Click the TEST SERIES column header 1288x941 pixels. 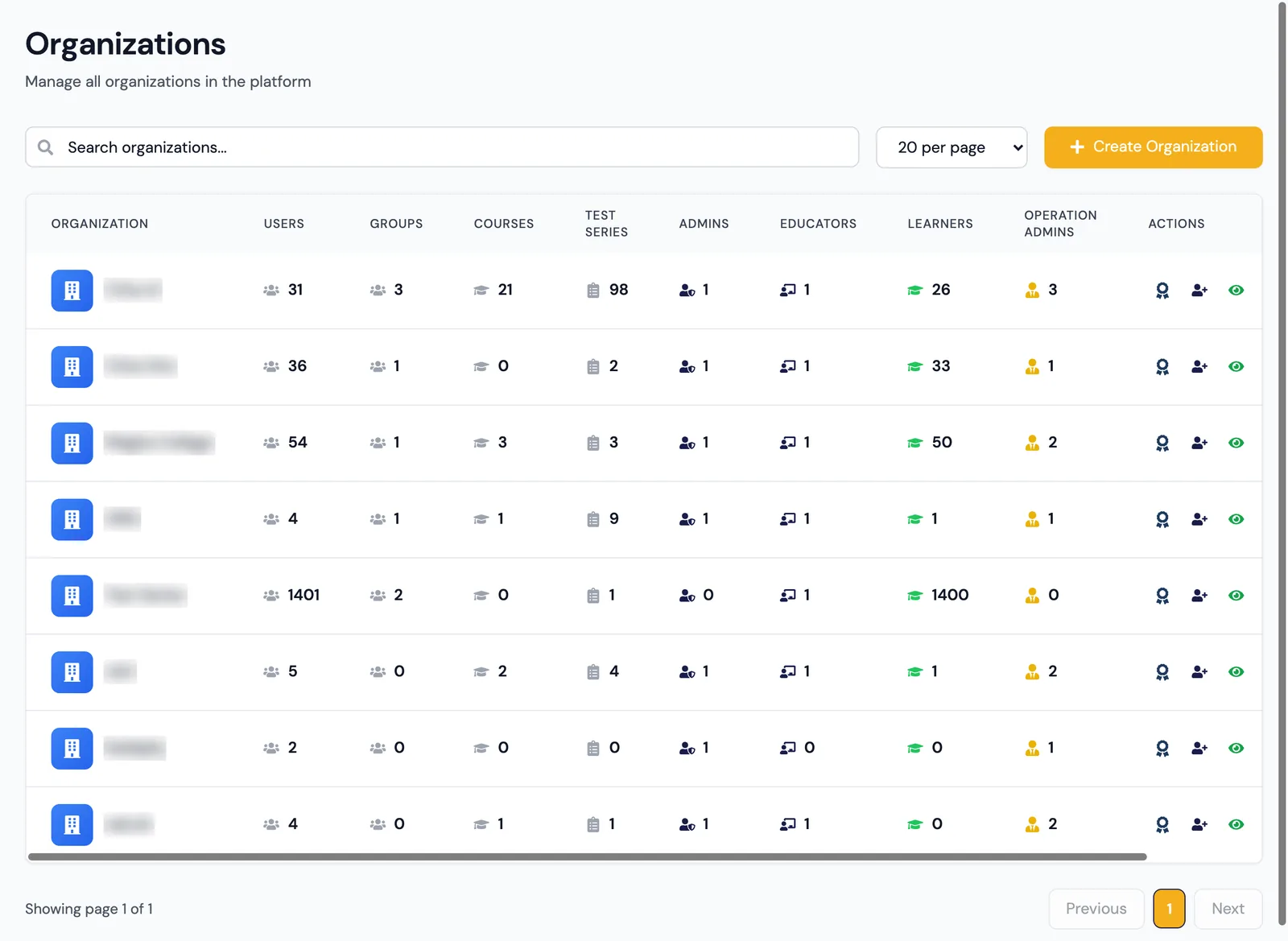pos(606,224)
